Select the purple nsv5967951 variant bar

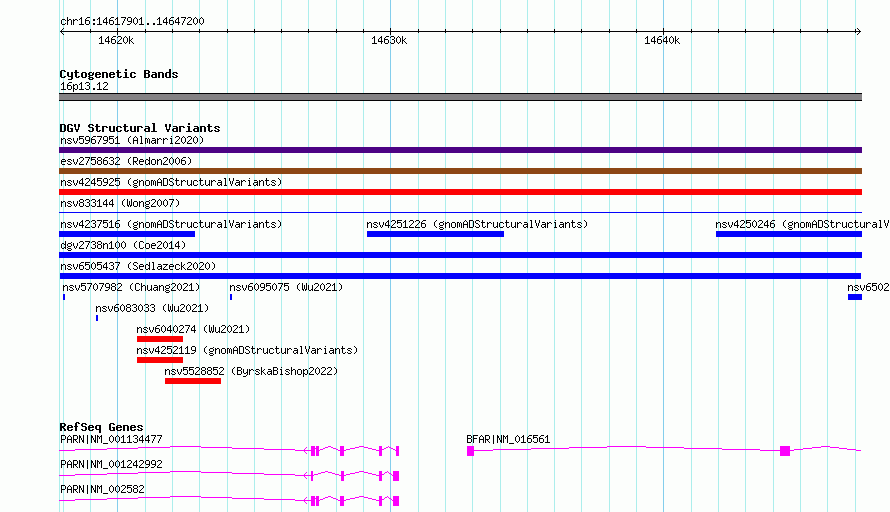[x=460, y=150]
